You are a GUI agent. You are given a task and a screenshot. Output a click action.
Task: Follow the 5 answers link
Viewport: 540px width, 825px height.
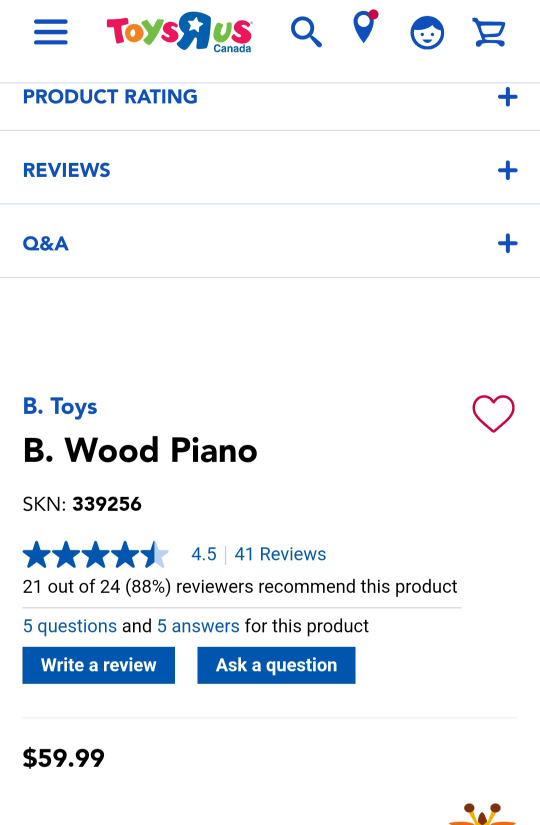(x=198, y=626)
